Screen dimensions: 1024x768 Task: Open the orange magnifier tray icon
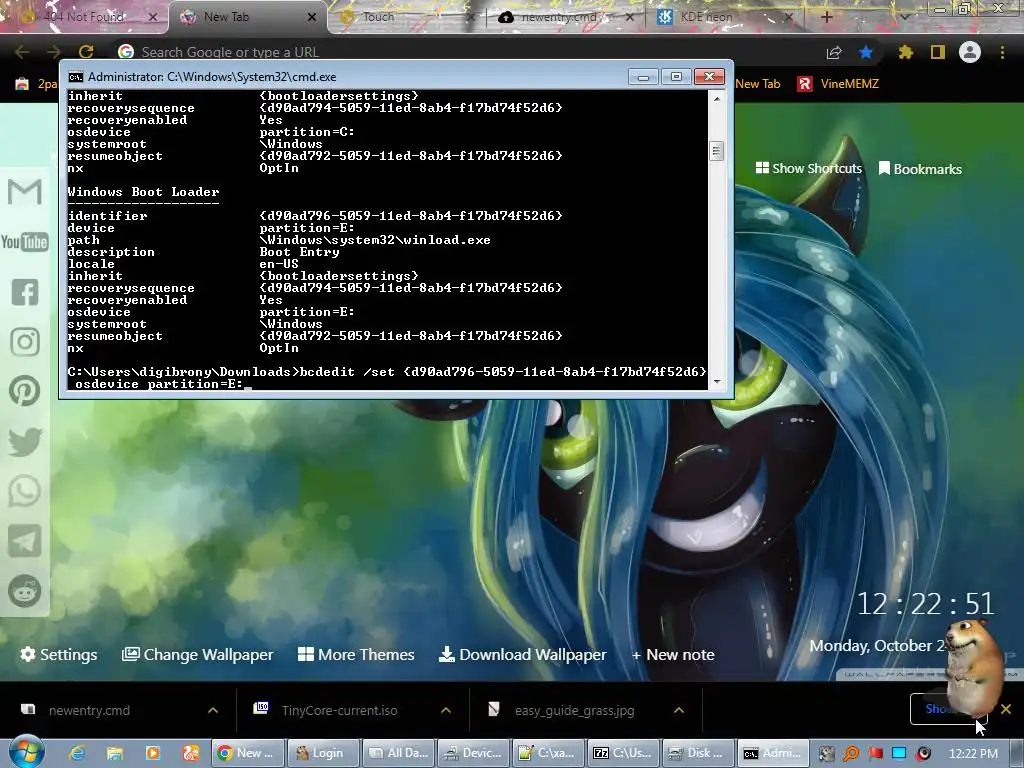851,754
